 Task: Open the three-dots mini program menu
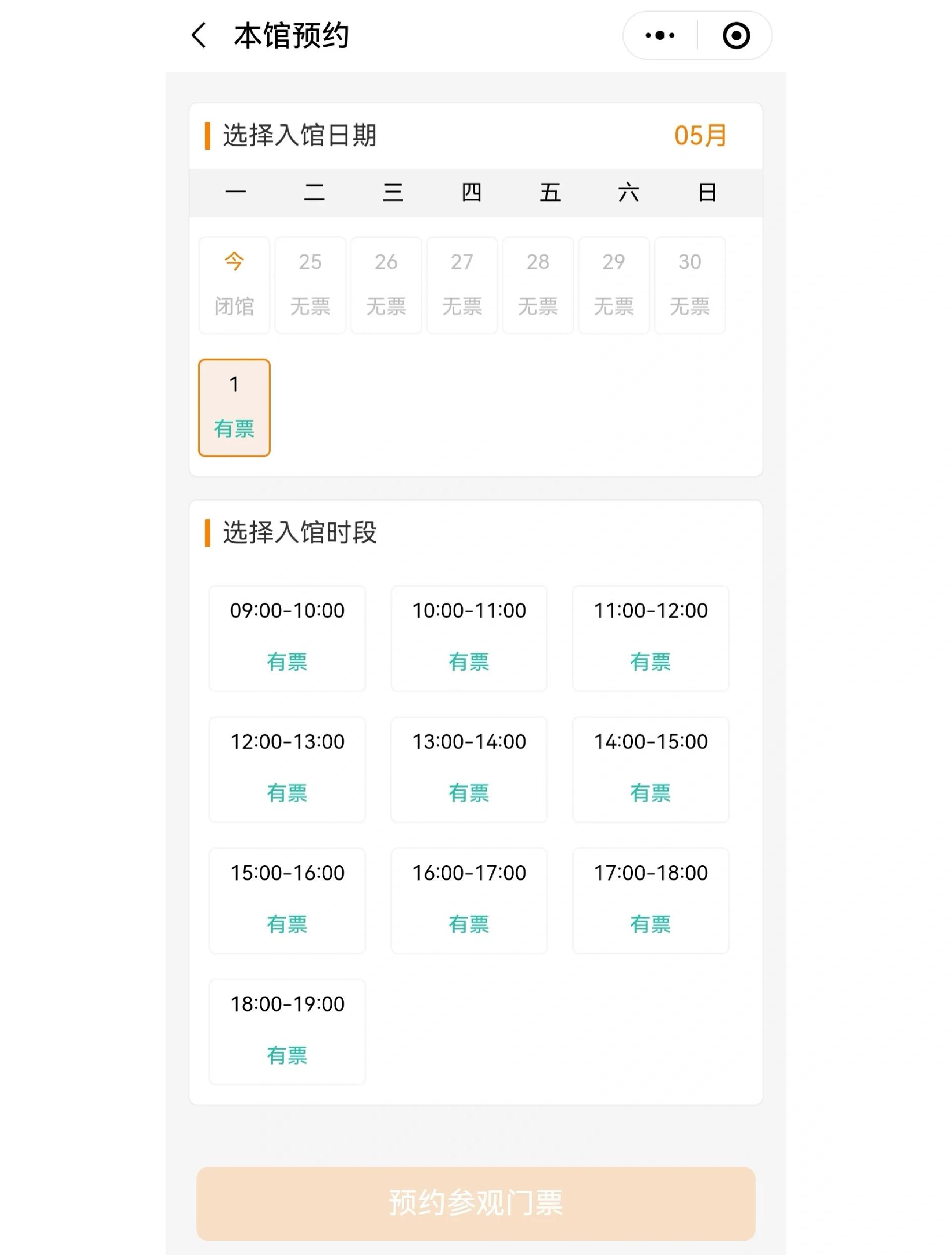[x=660, y=35]
